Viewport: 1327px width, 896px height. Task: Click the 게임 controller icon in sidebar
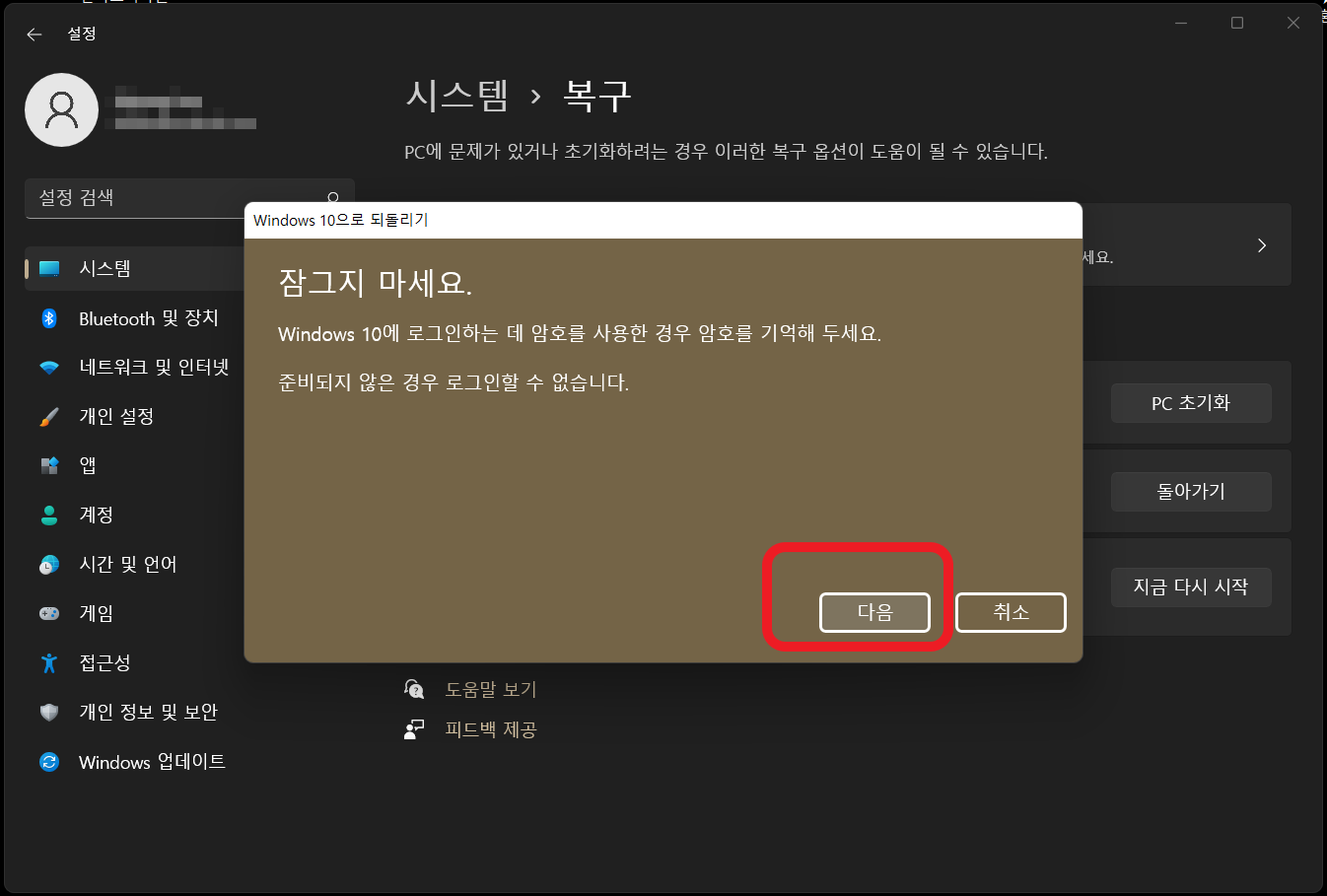[49, 613]
